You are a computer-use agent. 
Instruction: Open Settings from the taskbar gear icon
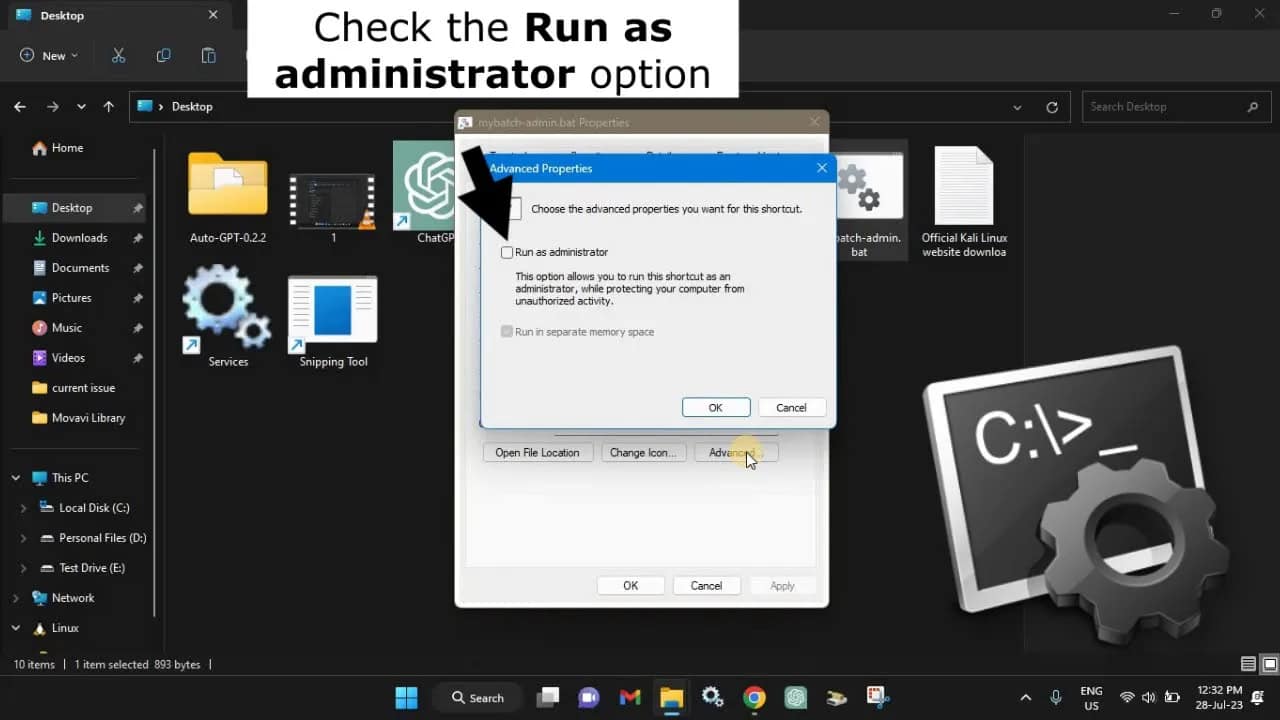712,697
